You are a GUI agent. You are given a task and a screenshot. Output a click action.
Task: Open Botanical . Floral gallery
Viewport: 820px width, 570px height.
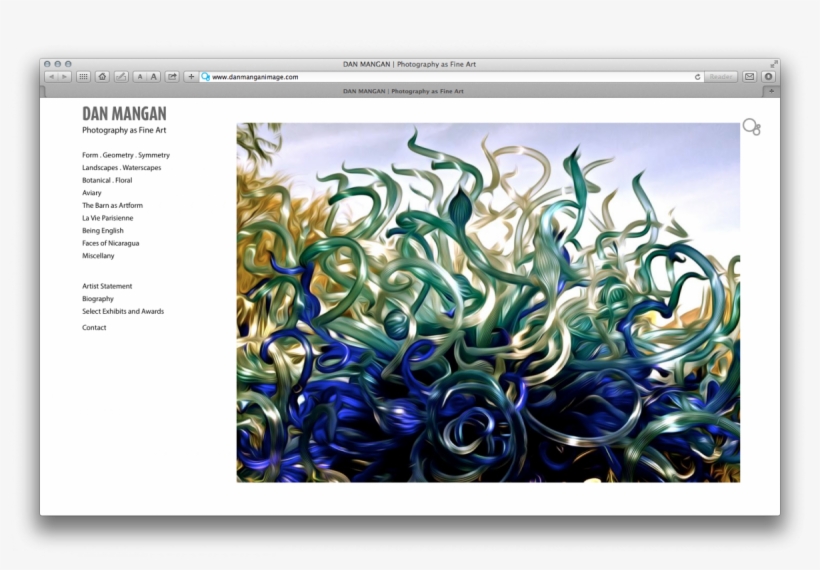point(107,180)
